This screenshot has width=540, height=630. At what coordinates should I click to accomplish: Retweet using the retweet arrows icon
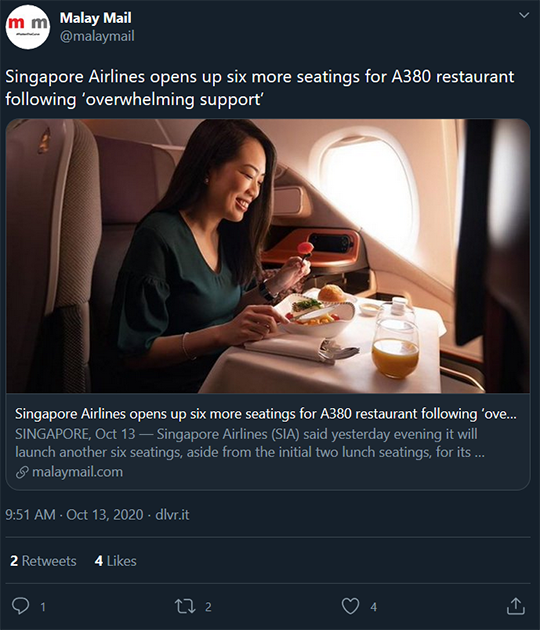pyautogui.click(x=185, y=606)
